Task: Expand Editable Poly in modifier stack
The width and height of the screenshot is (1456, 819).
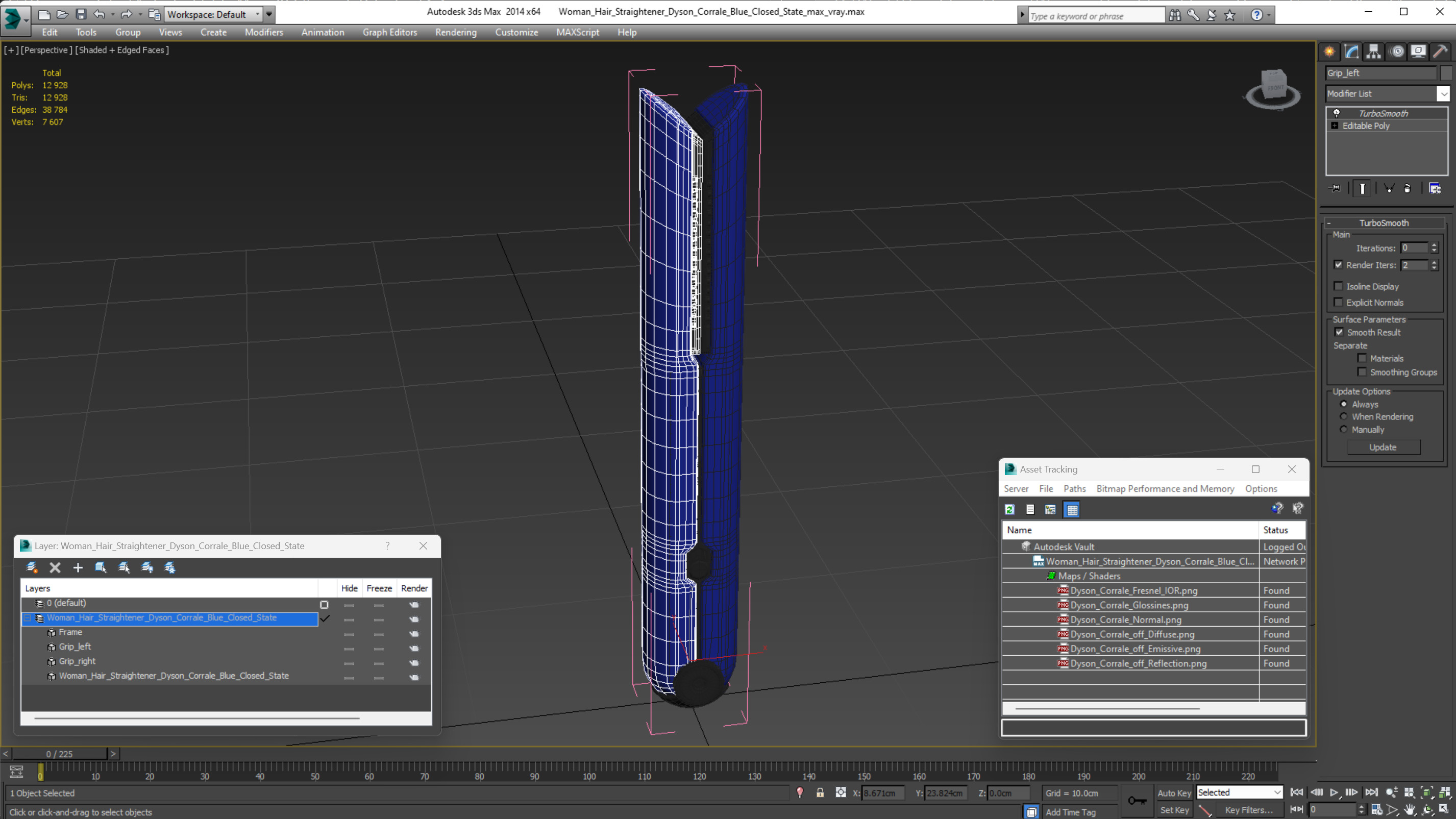Action: [x=1335, y=126]
